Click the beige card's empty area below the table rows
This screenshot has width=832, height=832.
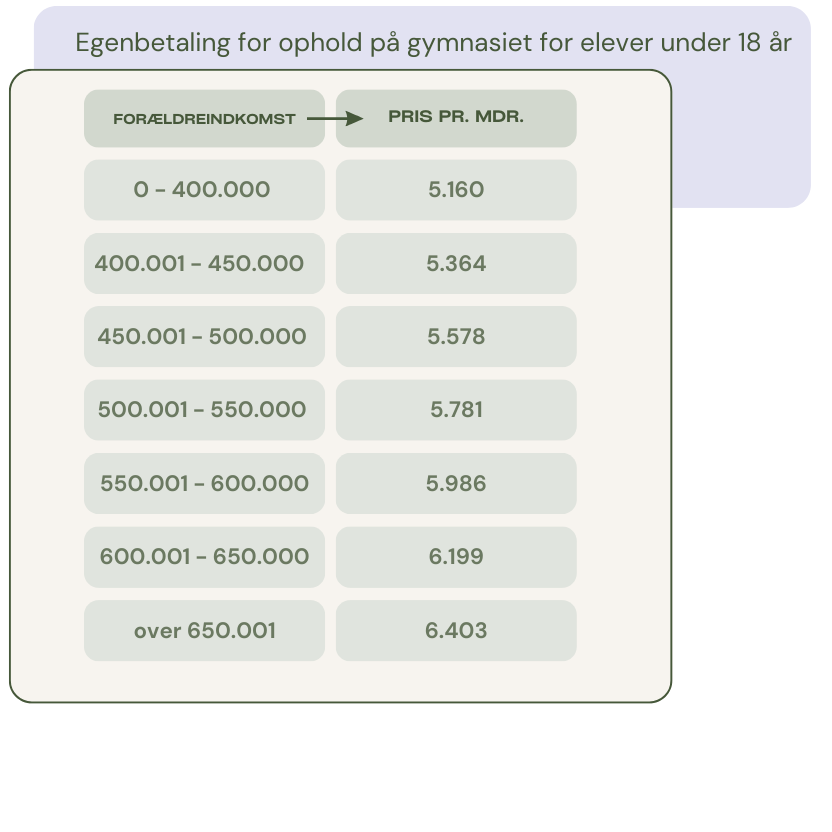(x=340, y=682)
